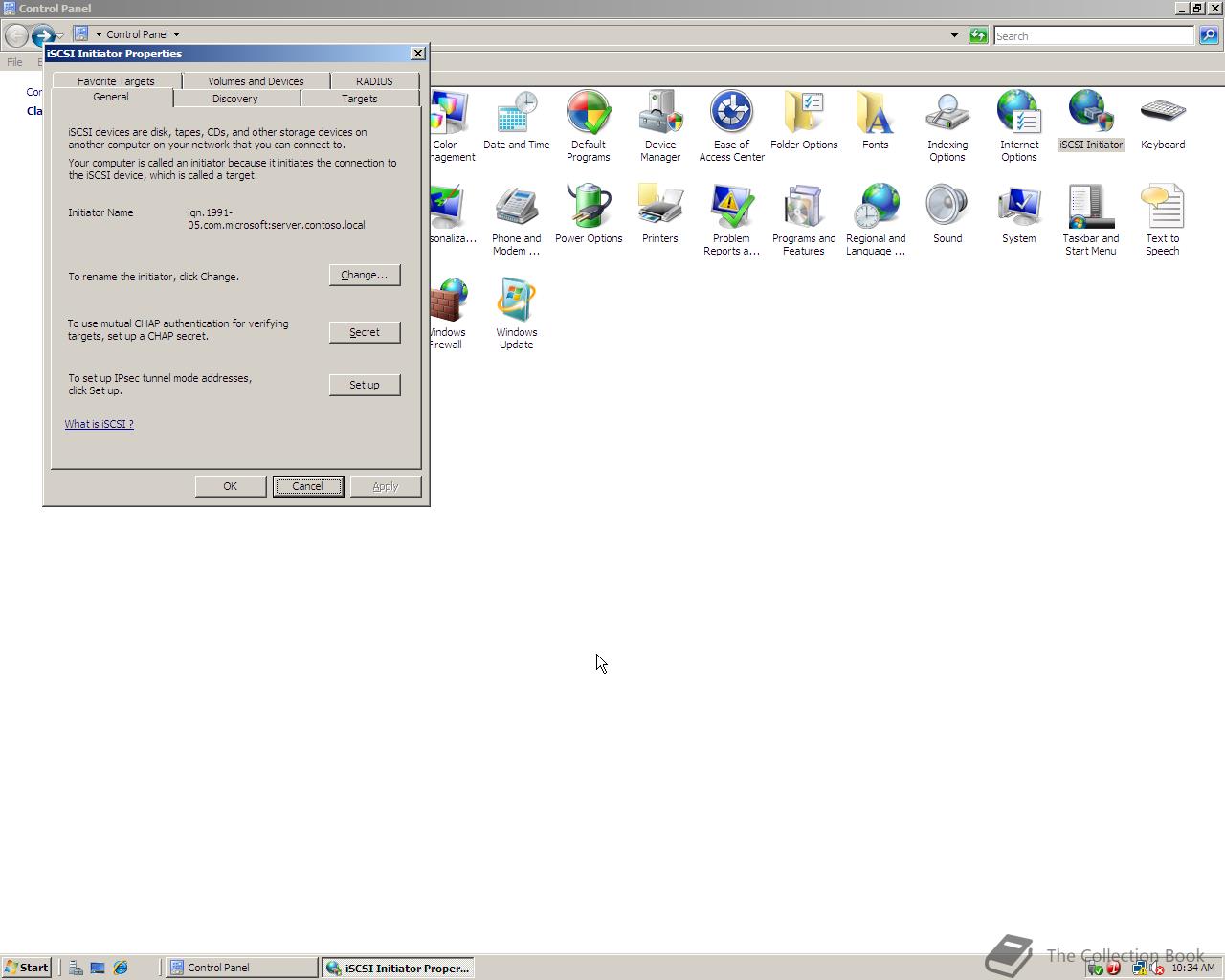Open Taskbar and Start Menu
Screen dimensions: 1225x980
click(1090, 220)
